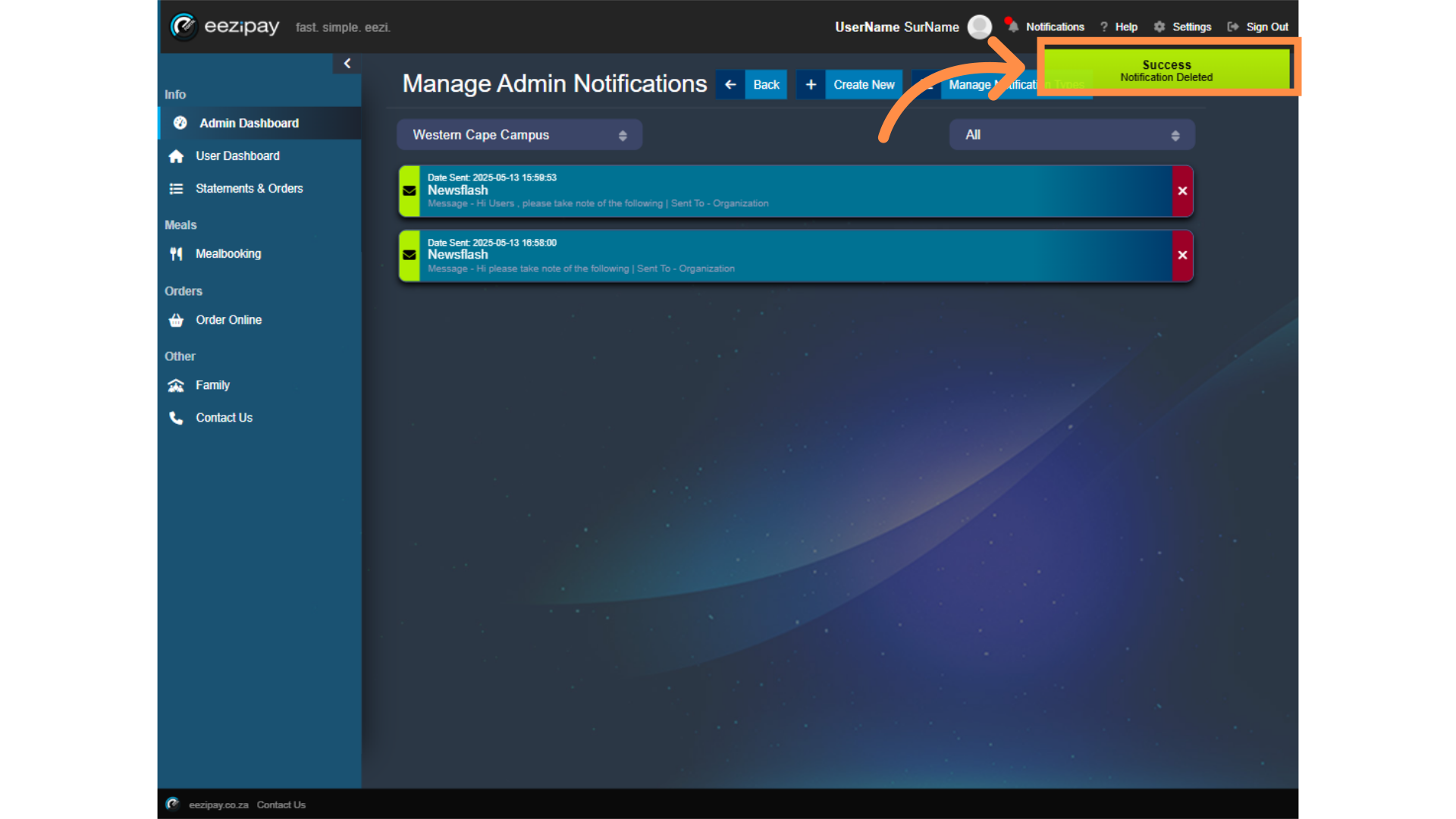This screenshot has width=1456, height=819.
Task: Click the left arrow icon beside Back
Action: 730,84
